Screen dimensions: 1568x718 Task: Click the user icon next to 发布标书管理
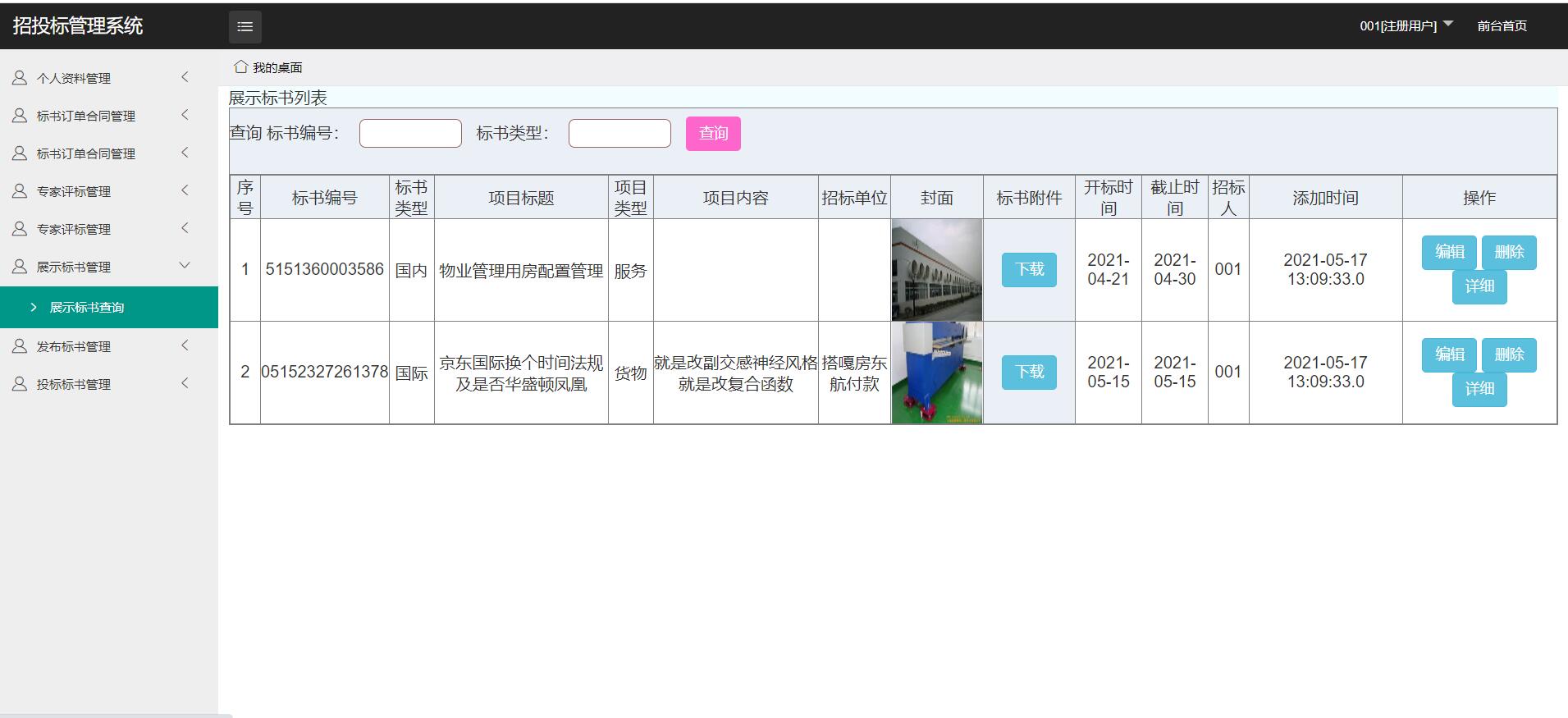pos(20,346)
